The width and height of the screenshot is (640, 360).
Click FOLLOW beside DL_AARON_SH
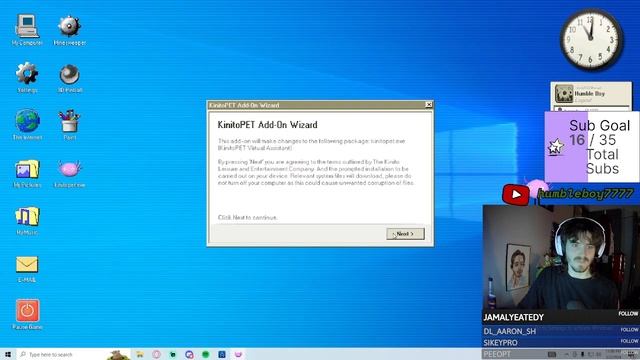(x=629, y=329)
